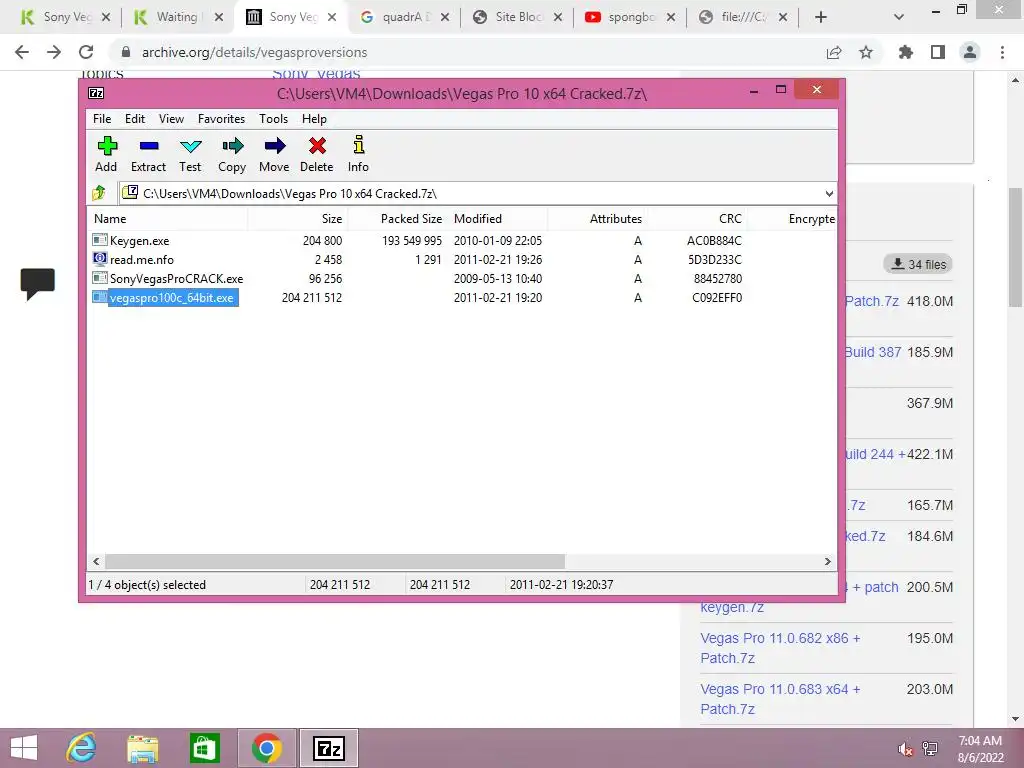
Task: Click the 34 files download button
Action: tap(918, 264)
